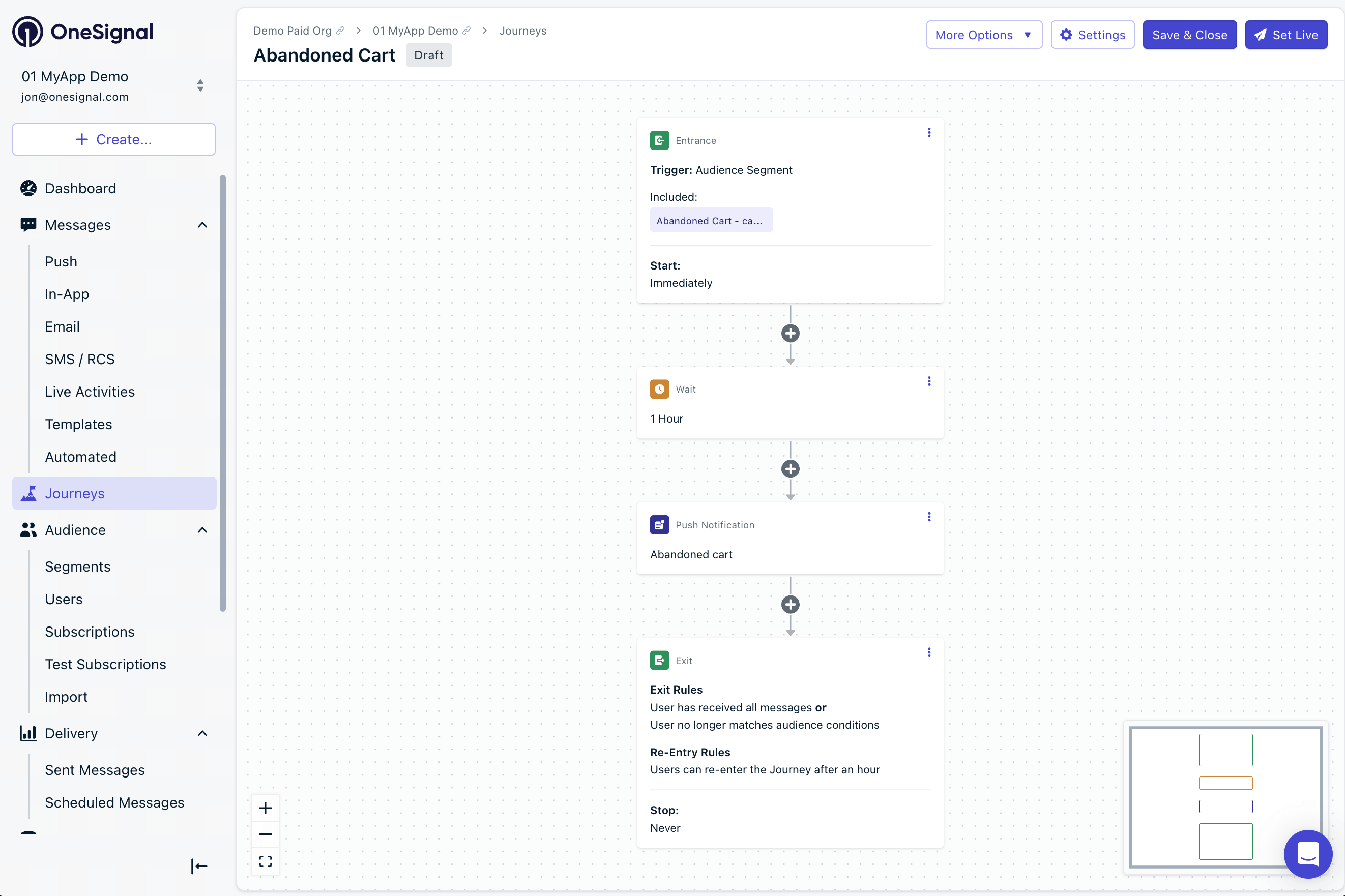Zoom in on the journey canvas
Screen dimensions: 1345x896
(265, 808)
